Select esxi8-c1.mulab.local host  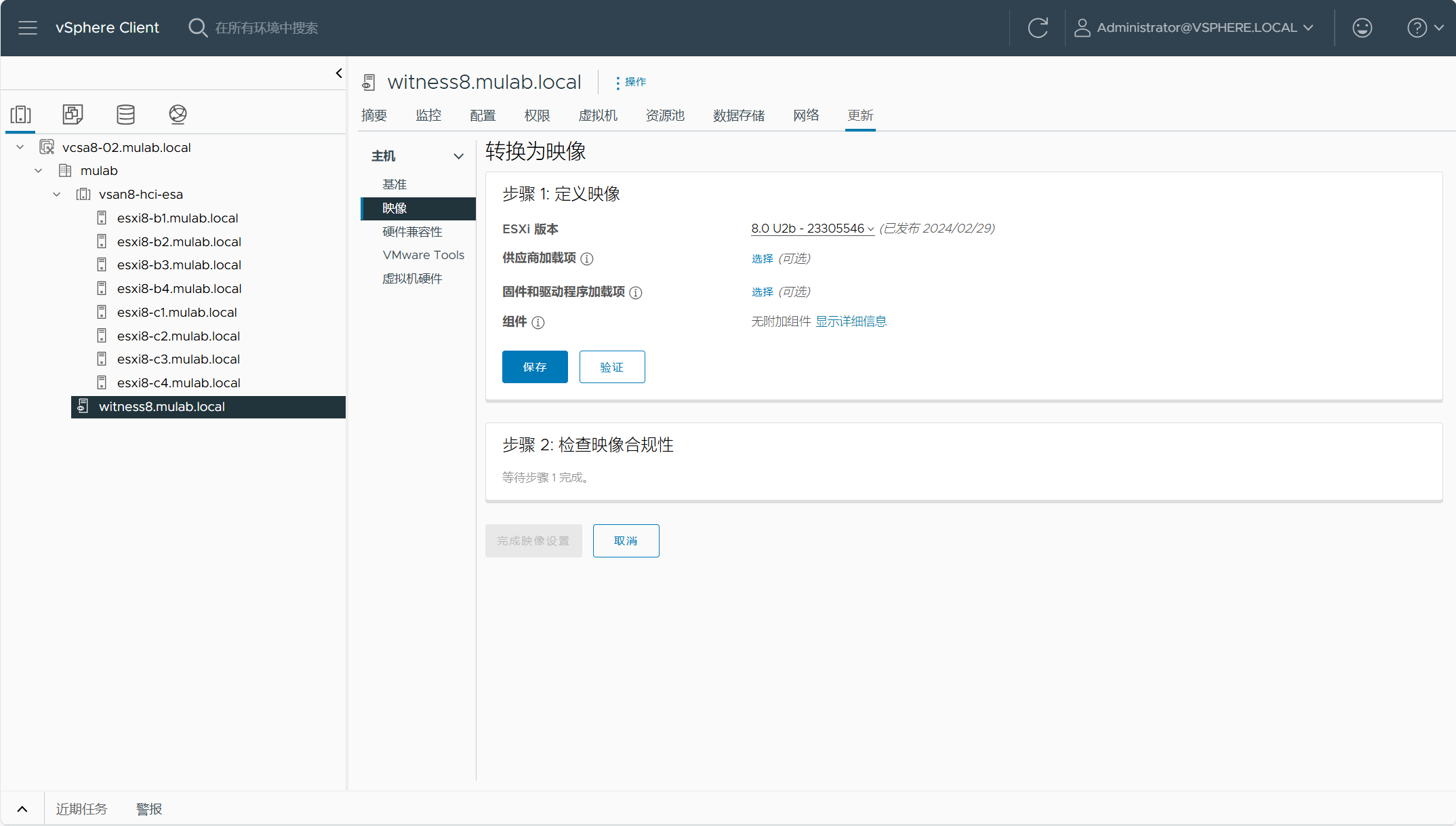click(x=177, y=312)
